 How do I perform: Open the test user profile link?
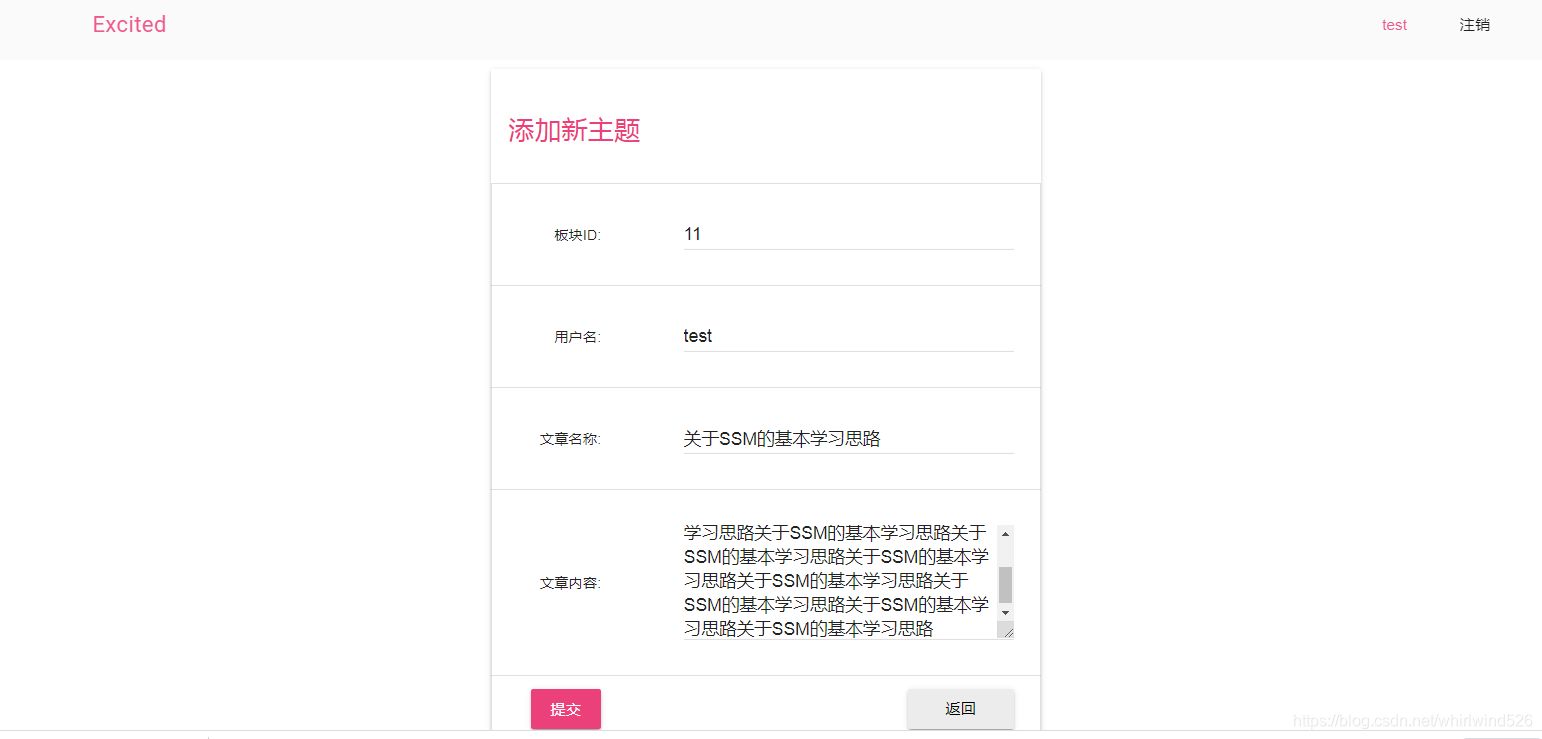pyautogui.click(x=1394, y=25)
